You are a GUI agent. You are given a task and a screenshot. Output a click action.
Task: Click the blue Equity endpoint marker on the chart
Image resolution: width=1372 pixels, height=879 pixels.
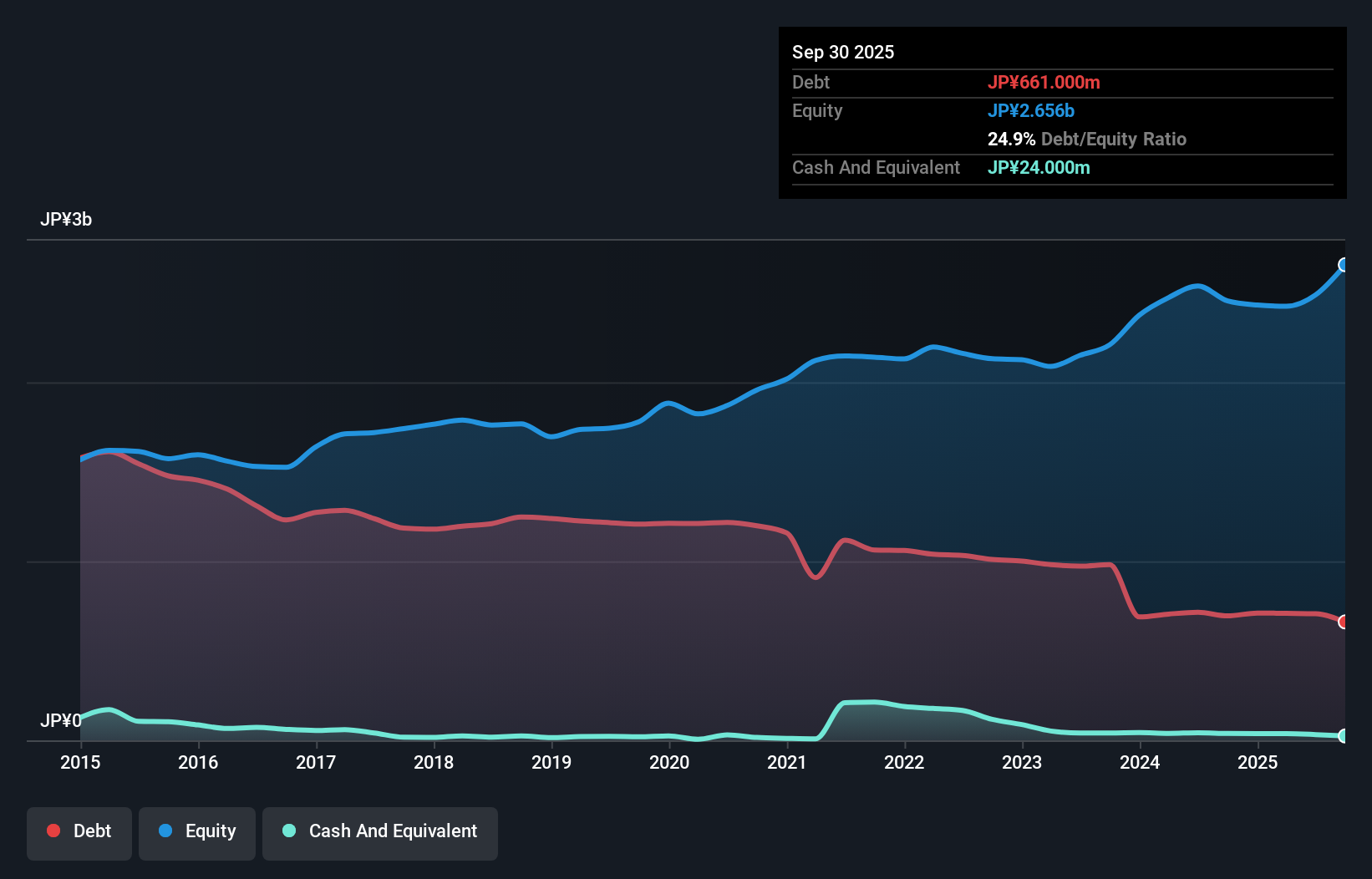1344,266
